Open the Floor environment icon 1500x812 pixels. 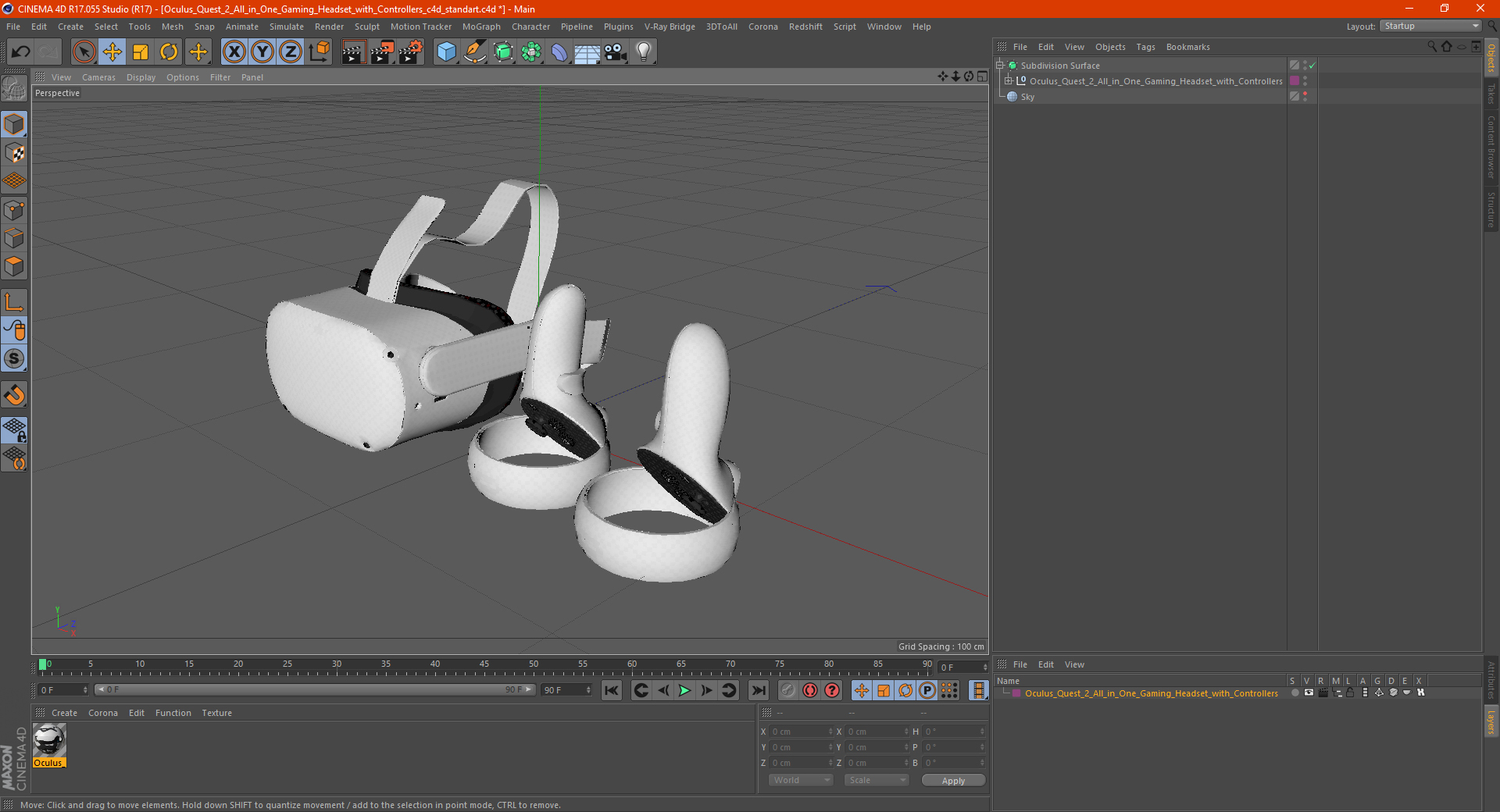click(587, 52)
